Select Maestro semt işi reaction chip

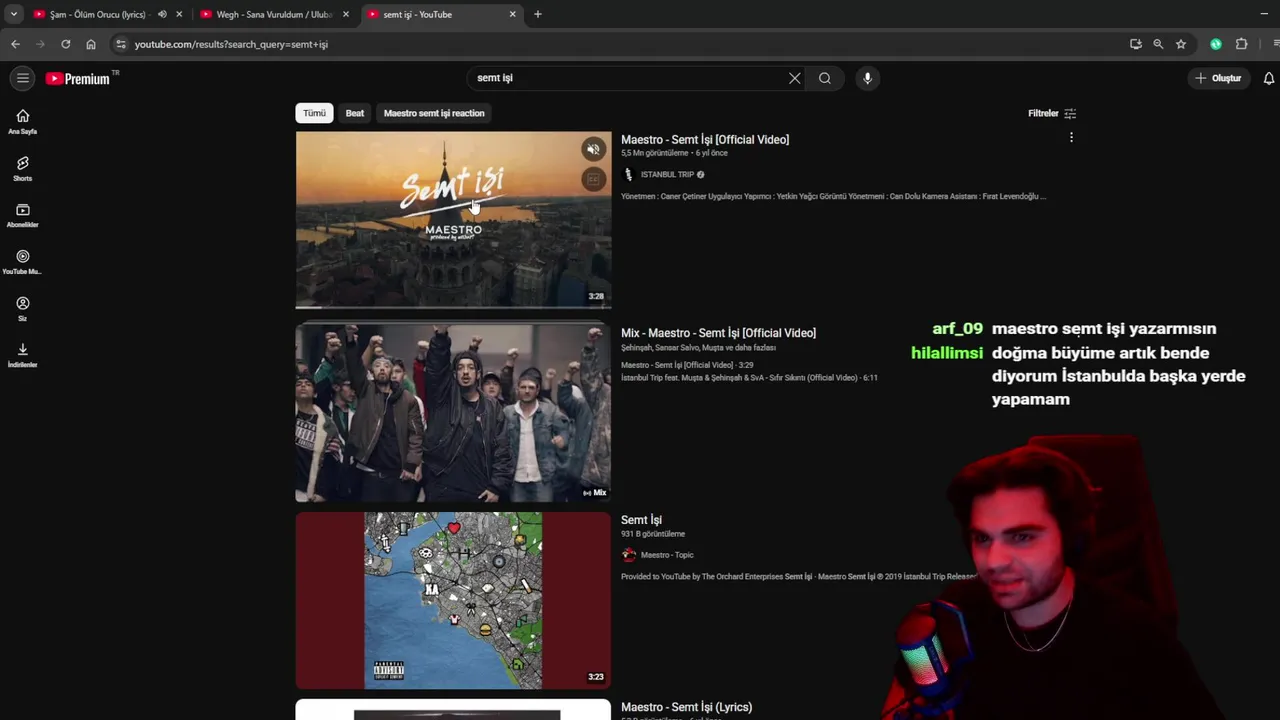coord(434,113)
